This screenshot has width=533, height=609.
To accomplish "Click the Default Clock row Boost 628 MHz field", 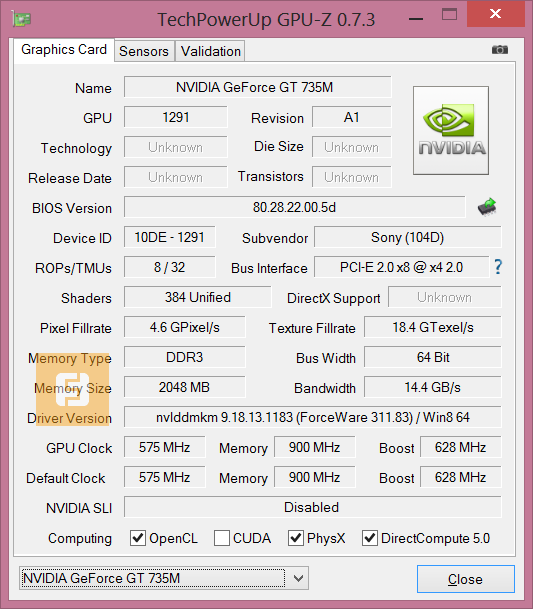I will [x=461, y=477].
